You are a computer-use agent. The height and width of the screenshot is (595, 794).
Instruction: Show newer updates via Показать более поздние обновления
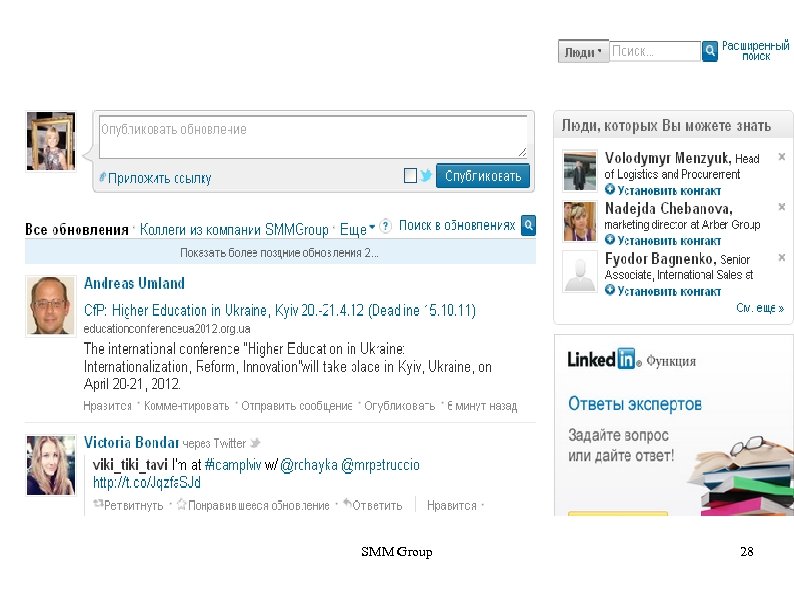[280, 252]
